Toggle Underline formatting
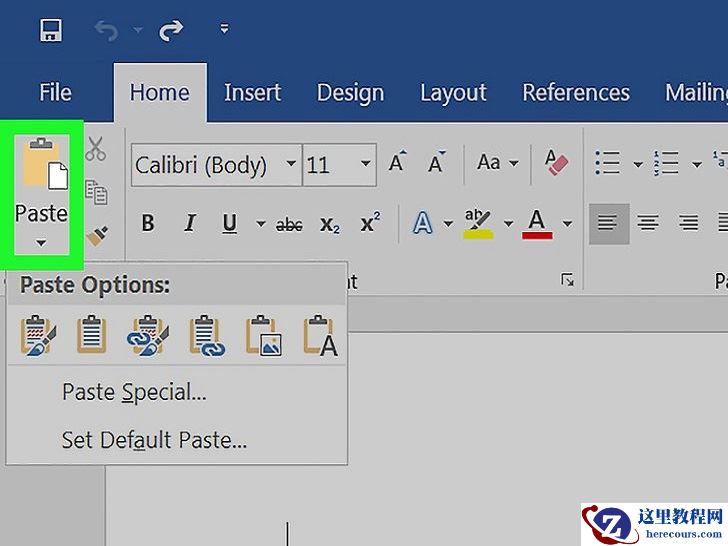 point(229,224)
